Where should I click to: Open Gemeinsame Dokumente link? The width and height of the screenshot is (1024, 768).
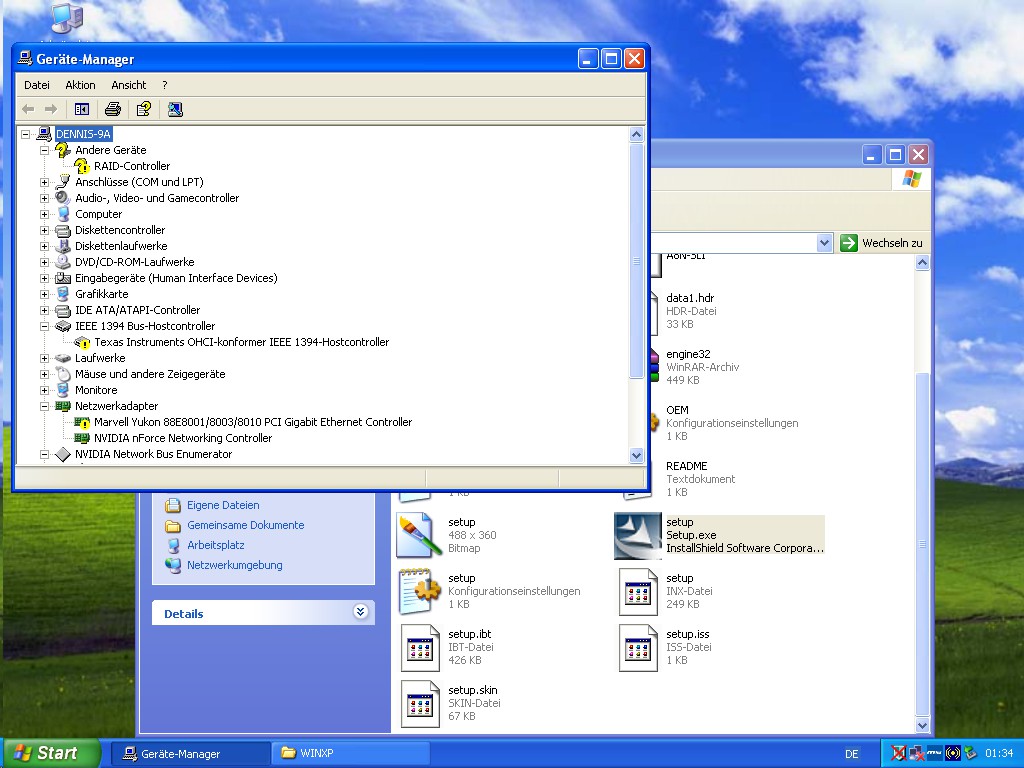coord(245,525)
